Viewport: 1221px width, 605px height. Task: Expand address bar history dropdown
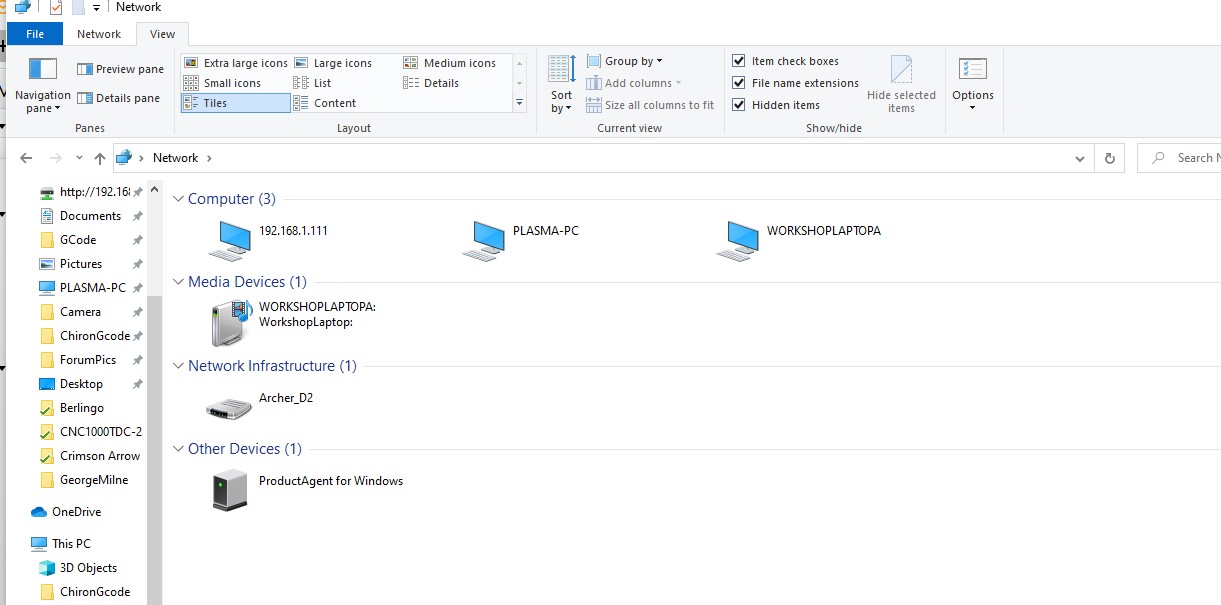click(x=1079, y=158)
